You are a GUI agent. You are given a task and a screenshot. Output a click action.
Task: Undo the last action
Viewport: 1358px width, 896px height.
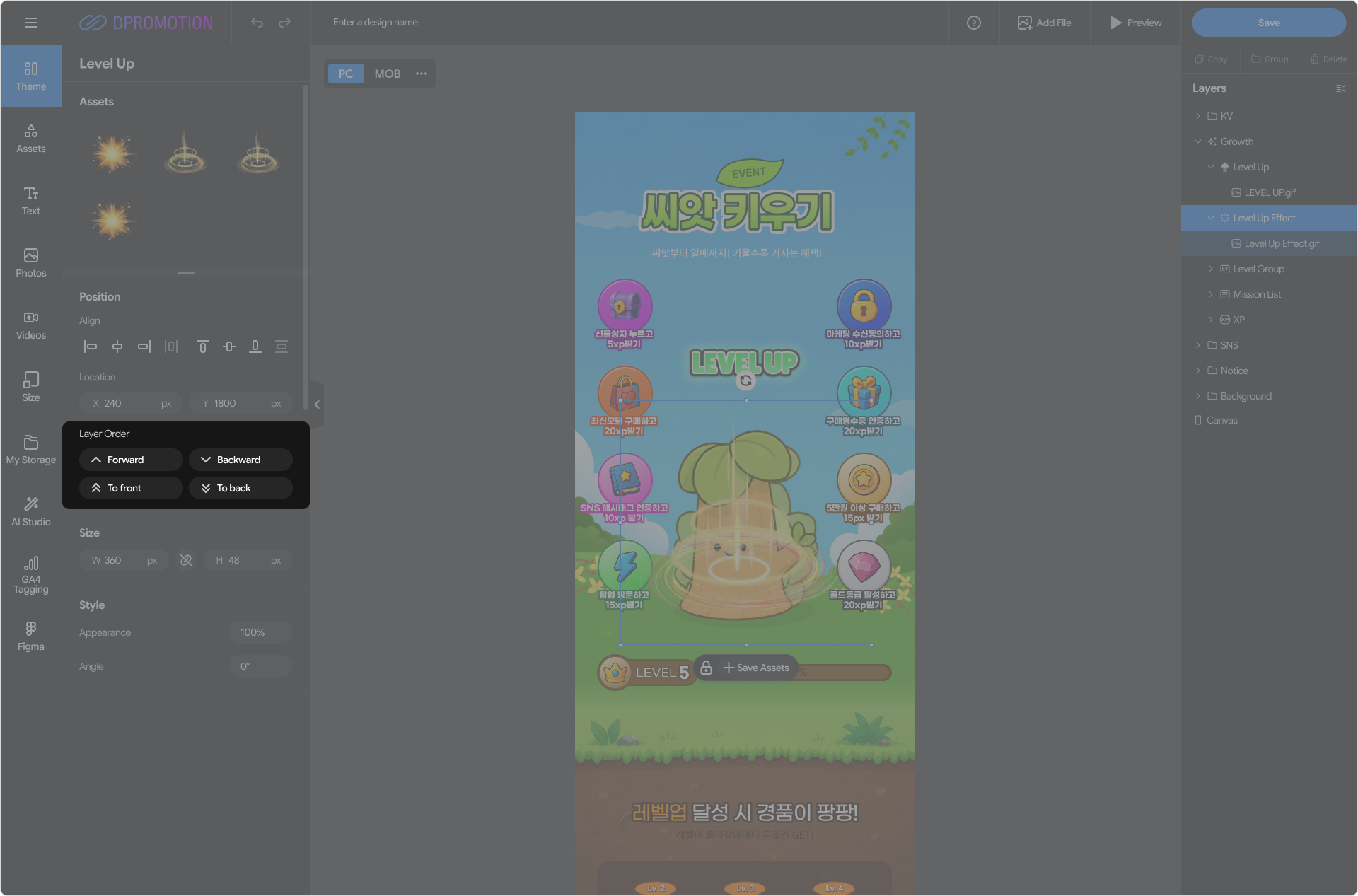(257, 23)
